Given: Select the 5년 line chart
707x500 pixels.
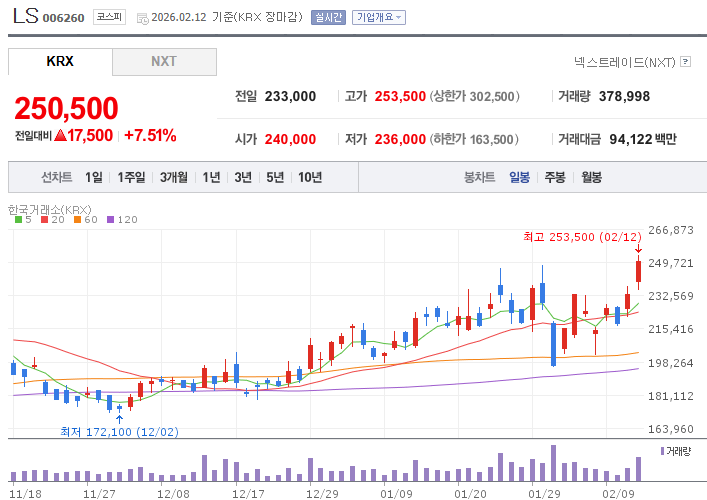Looking at the screenshot, I should tap(275, 177).
